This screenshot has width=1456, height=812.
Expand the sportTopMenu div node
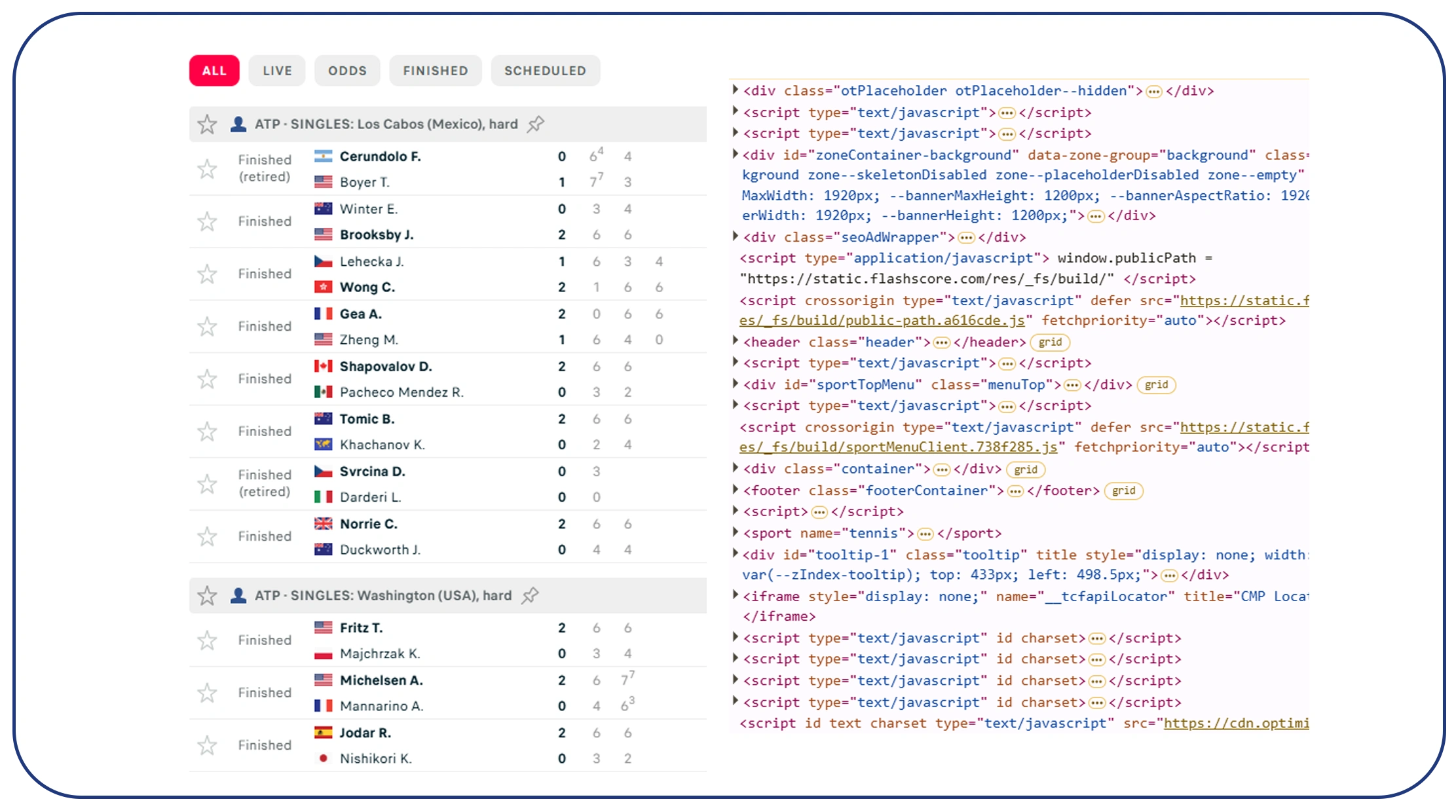coord(735,383)
